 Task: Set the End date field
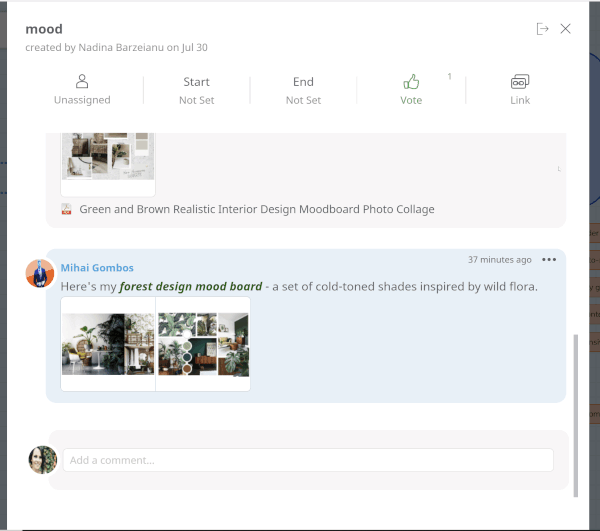(303, 90)
